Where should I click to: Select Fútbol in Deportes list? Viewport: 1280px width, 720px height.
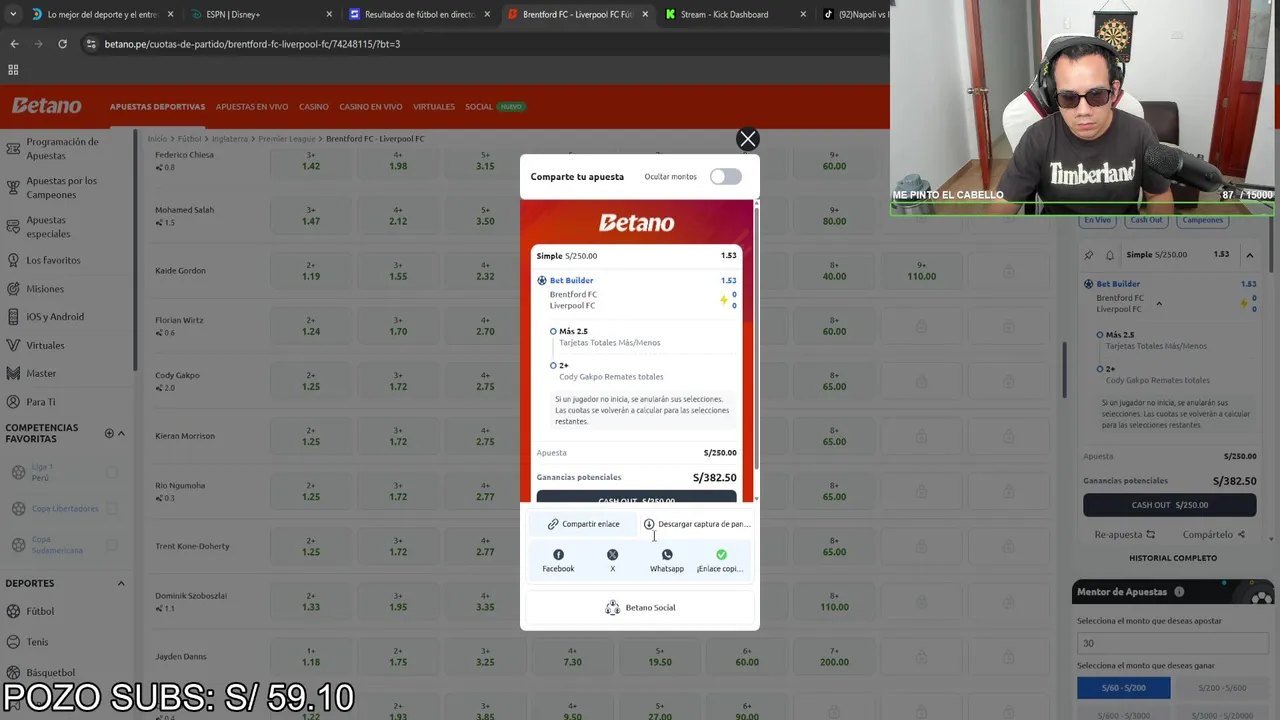click(x=40, y=611)
